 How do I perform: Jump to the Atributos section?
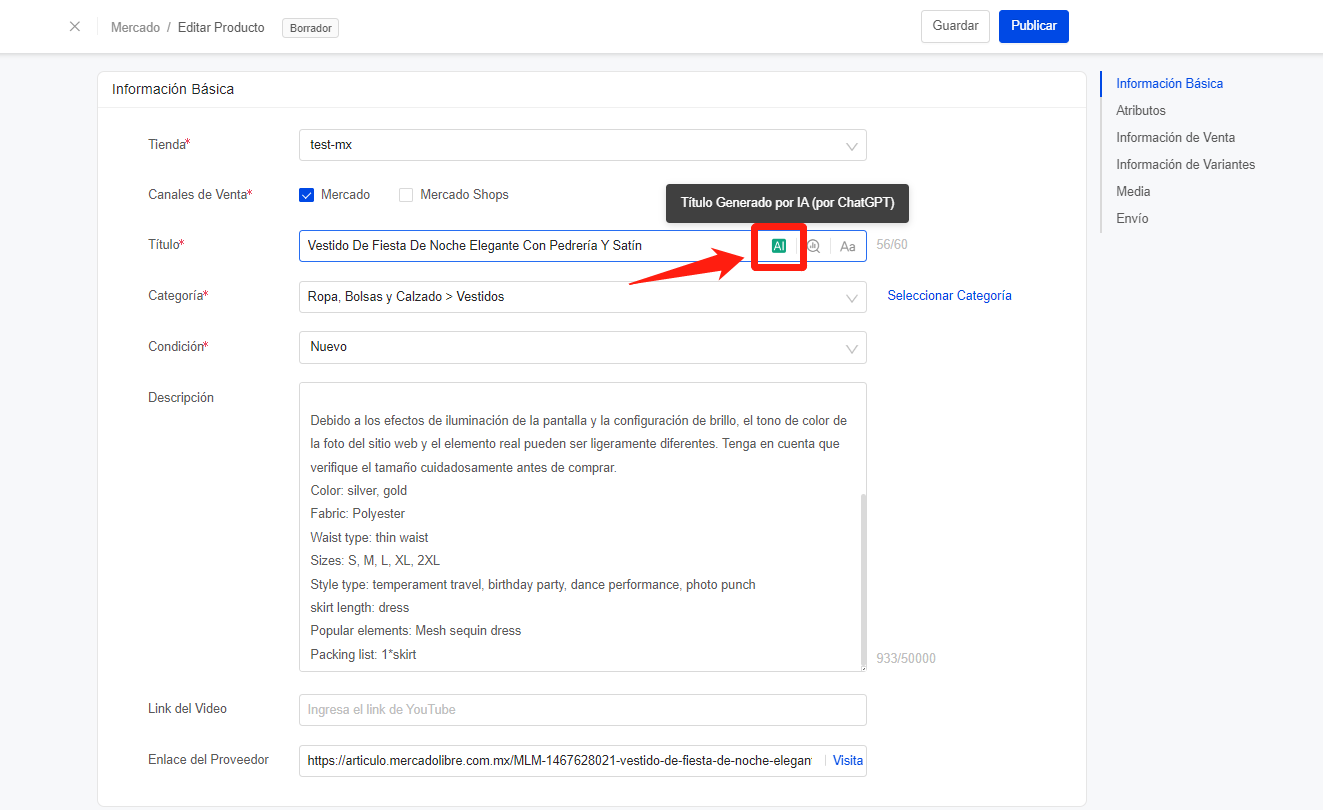1141,111
